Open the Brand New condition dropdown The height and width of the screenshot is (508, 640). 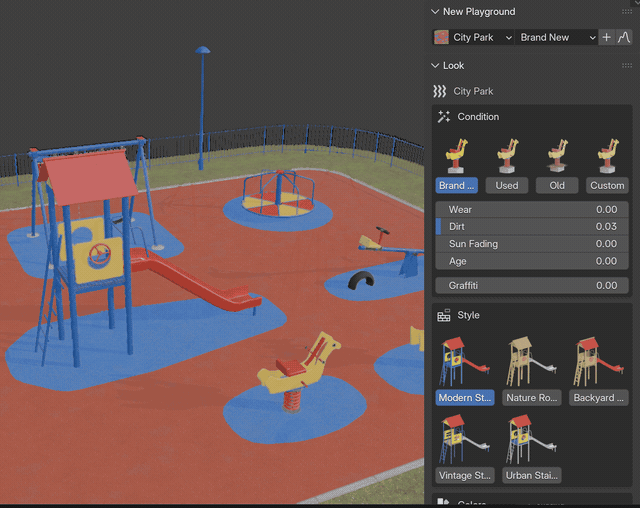pos(556,38)
